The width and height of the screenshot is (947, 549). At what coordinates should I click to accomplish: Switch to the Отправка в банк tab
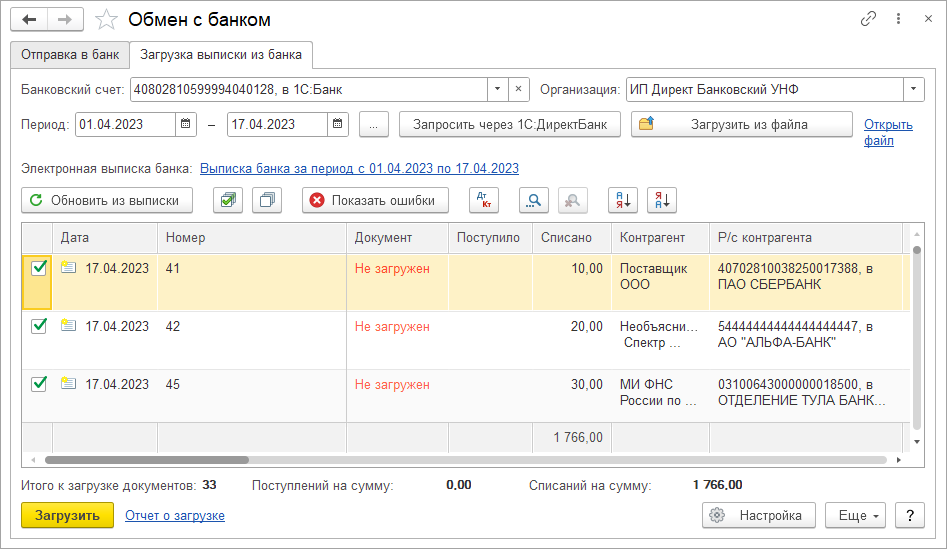[x=70, y=54]
